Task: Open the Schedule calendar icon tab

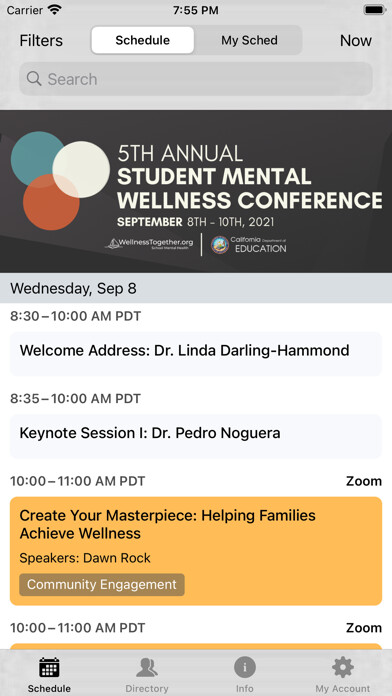Action: point(49,668)
